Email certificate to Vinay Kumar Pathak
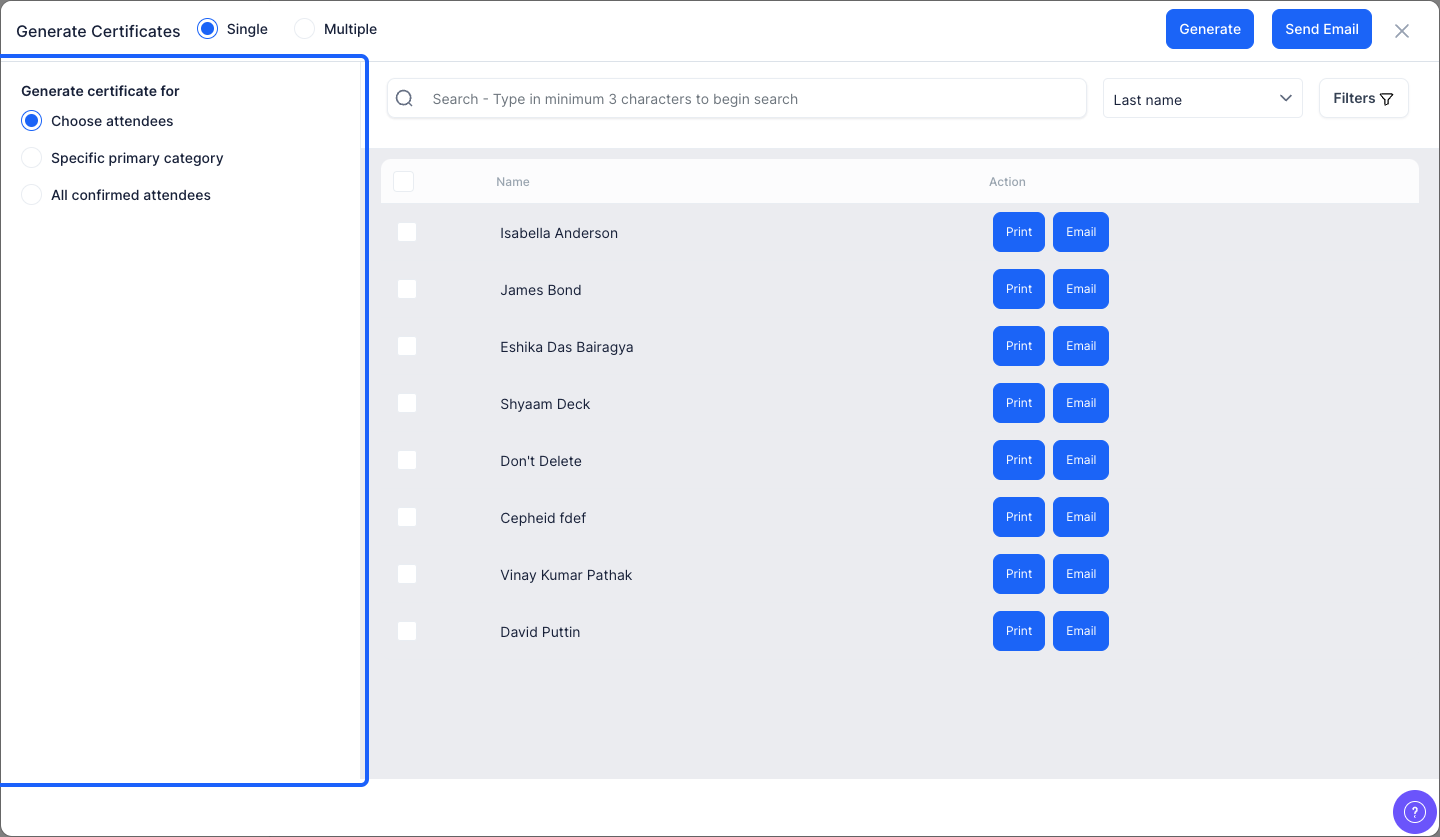Viewport: 1440px width, 837px height. point(1081,574)
